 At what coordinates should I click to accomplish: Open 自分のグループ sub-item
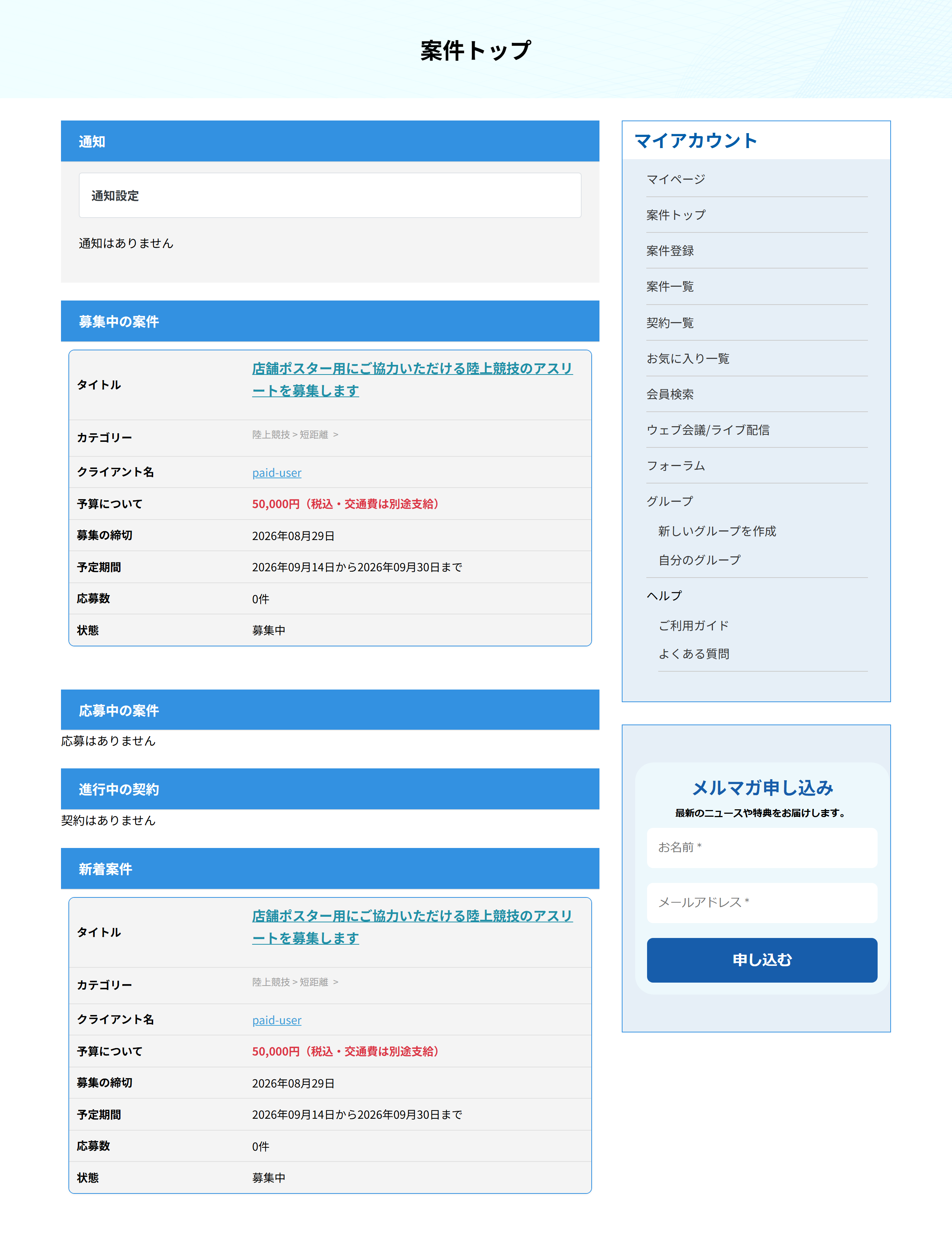[699, 560]
